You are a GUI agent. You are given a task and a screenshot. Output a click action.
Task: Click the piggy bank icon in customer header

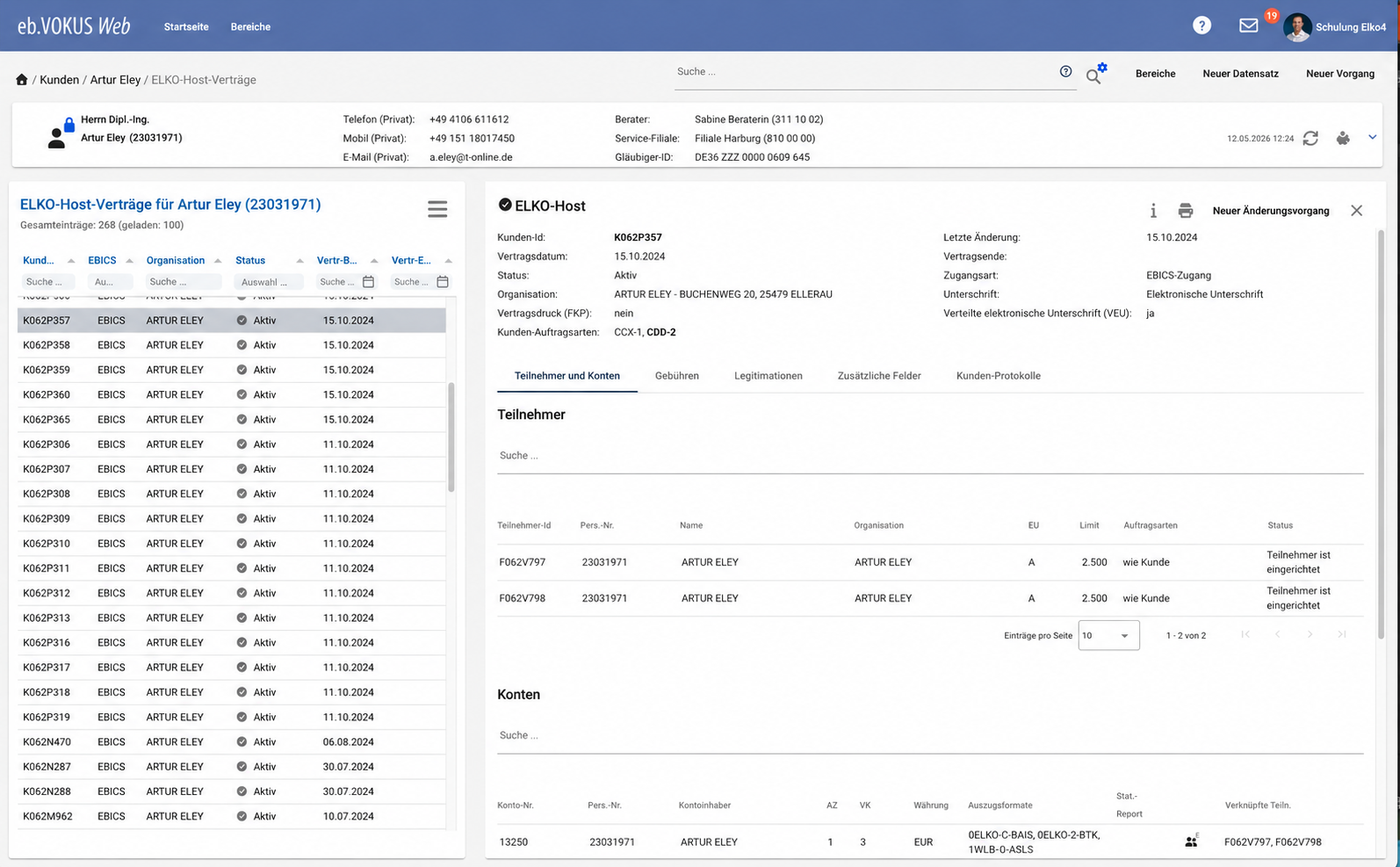(1343, 138)
